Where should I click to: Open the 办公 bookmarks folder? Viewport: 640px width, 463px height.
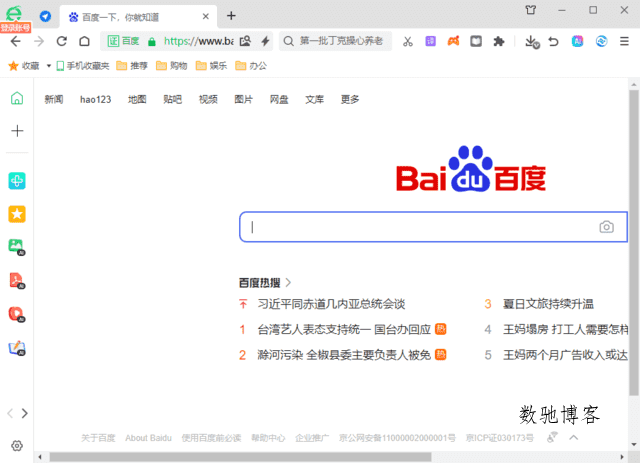[x=251, y=66]
